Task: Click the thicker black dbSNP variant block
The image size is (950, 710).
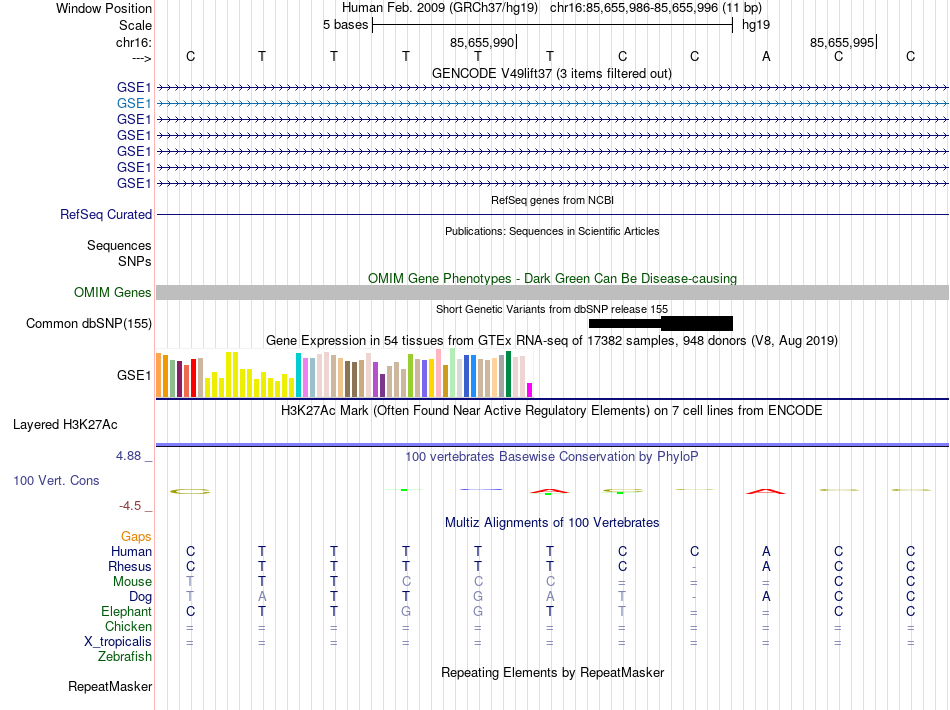Action: pos(697,323)
